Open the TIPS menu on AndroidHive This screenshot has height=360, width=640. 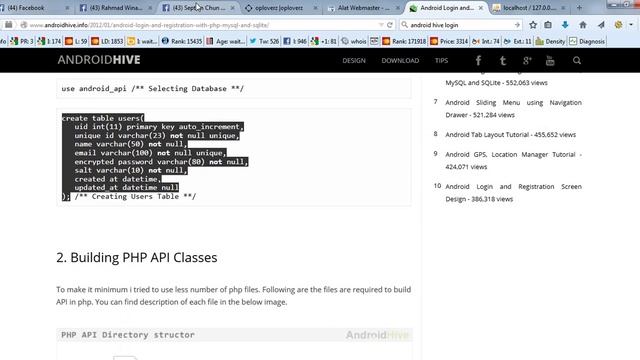click(x=441, y=60)
